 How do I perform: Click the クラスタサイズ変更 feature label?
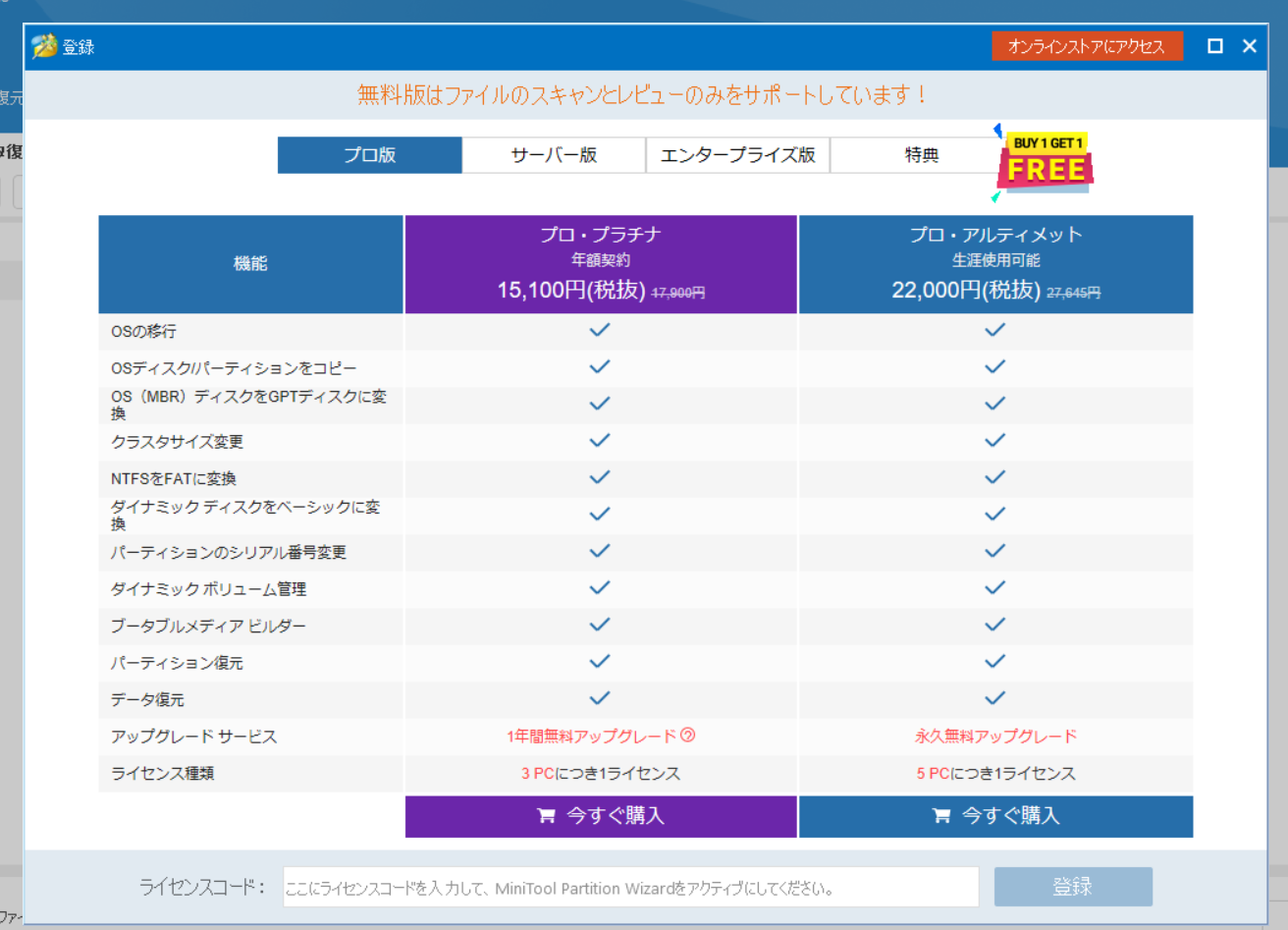(x=177, y=442)
